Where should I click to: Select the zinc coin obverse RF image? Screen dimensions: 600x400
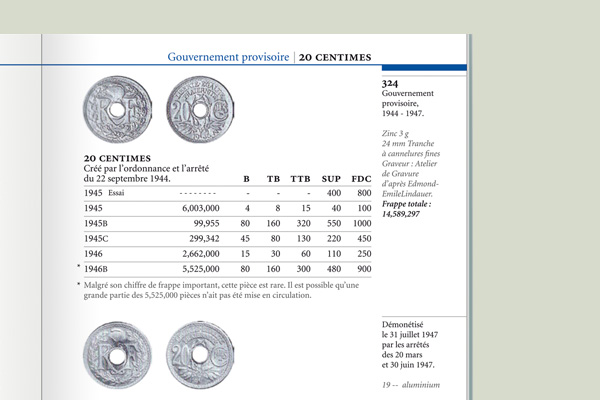coord(117,109)
